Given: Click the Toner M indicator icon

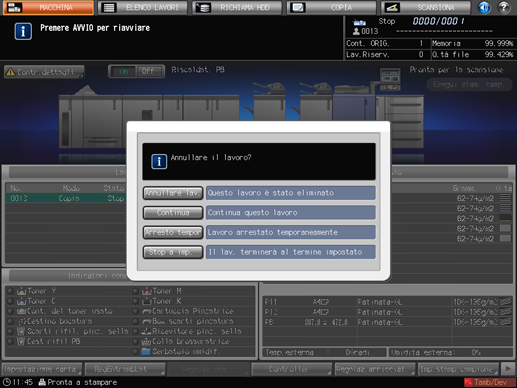Looking at the screenshot, I should pyautogui.click(x=147, y=291).
